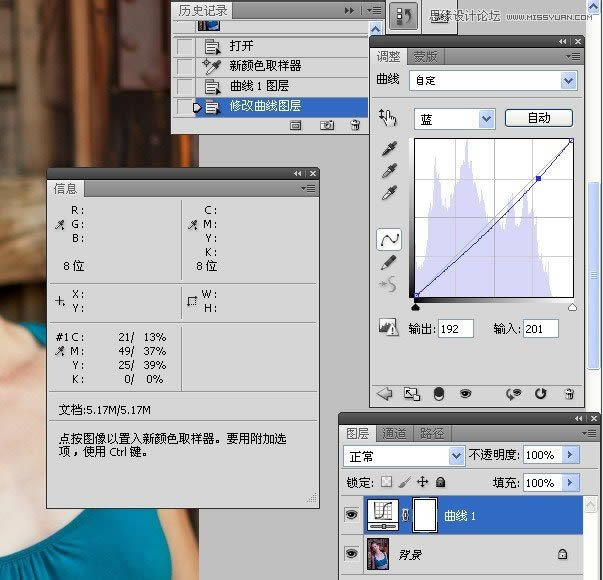The height and width of the screenshot is (580, 603).
Task: Pick the white point eyedropper in Curves
Action: (389, 192)
